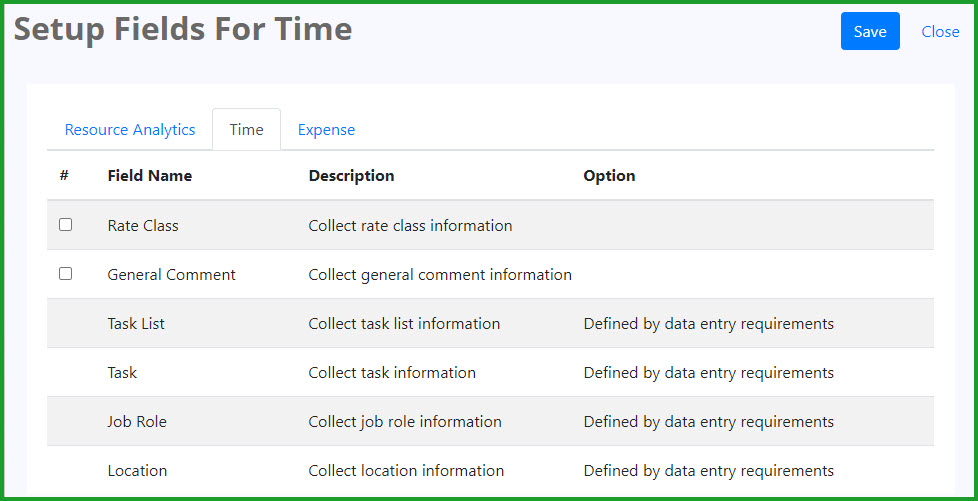The image size is (978, 501).
Task: Click the 'Collect rate class information' description
Action: point(410,225)
